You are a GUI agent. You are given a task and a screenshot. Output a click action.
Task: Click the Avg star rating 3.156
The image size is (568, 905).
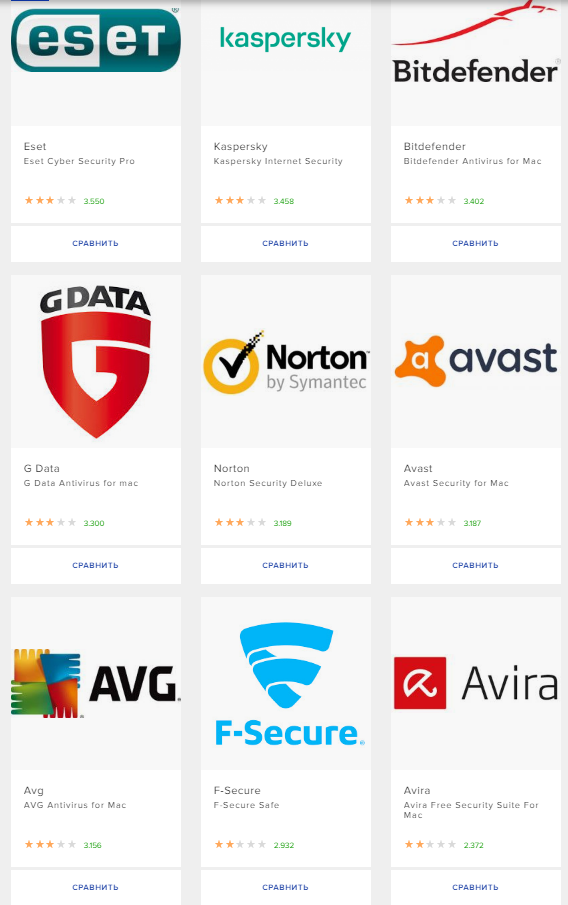[x=62, y=845]
